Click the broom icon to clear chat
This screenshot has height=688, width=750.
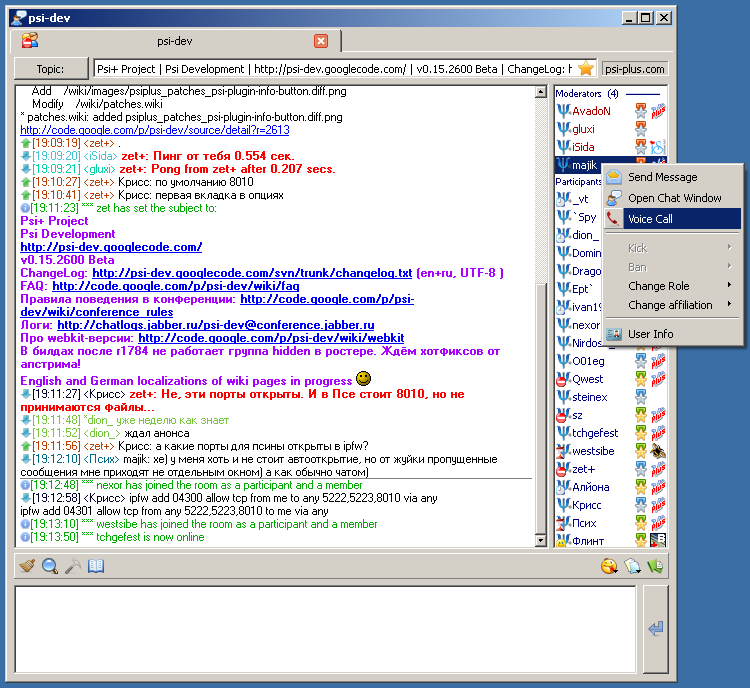(x=27, y=567)
